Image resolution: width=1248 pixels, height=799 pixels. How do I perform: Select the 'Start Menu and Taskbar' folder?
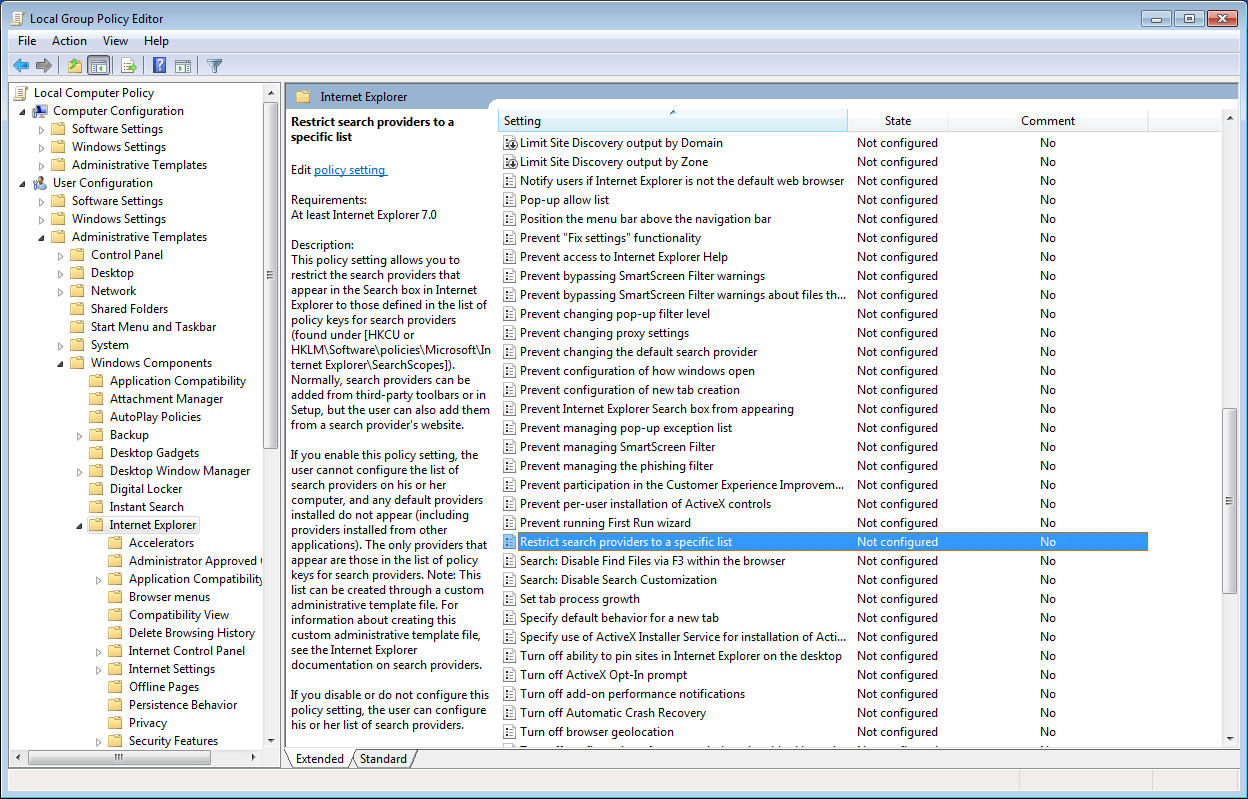coord(153,327)
